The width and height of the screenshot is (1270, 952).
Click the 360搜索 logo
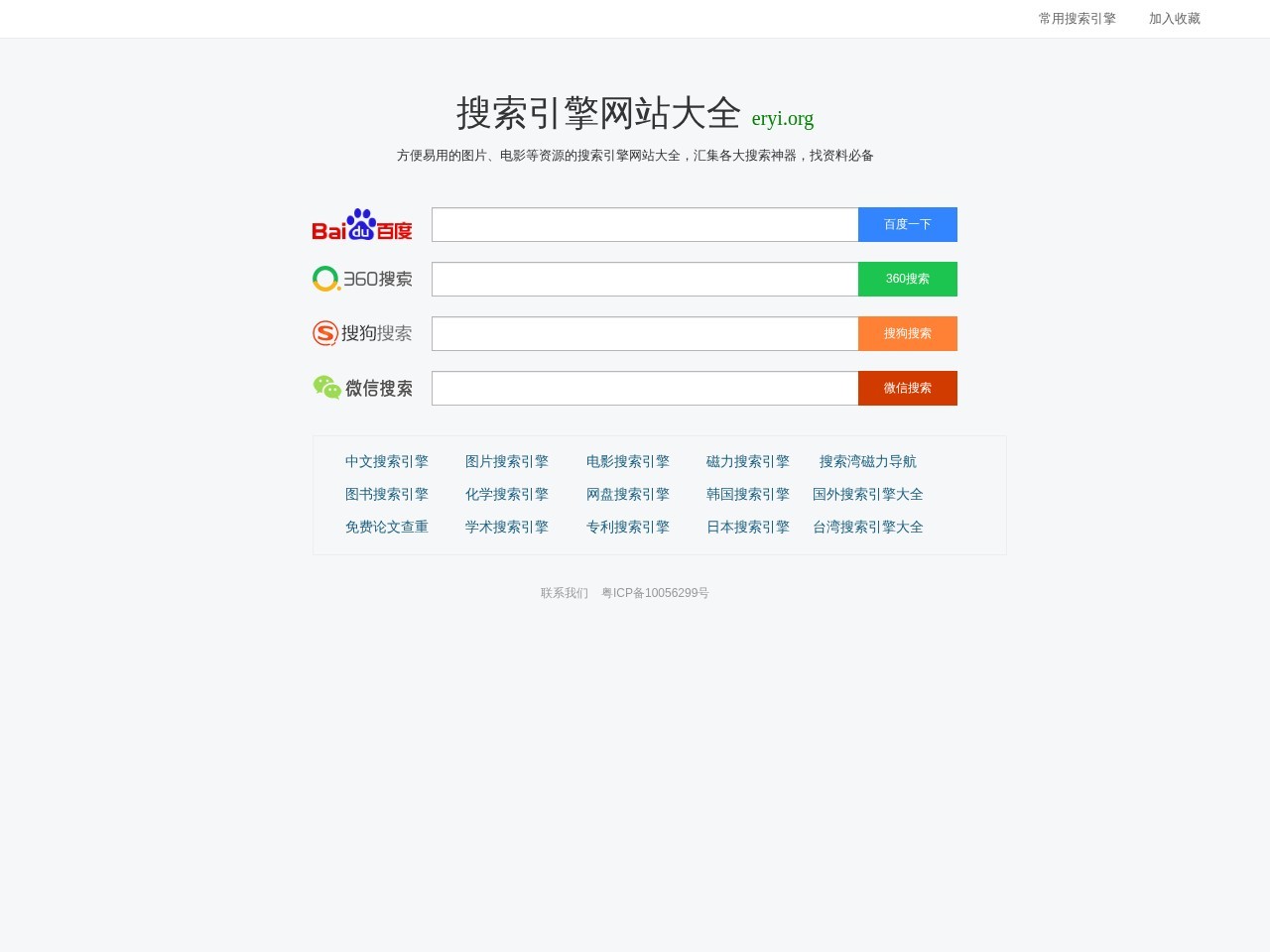[363, 279]
